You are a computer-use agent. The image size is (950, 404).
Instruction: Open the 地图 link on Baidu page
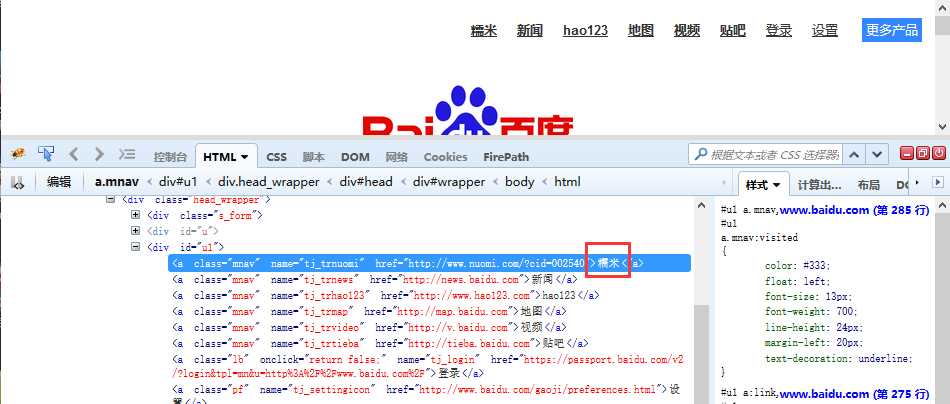coord(640,30)
